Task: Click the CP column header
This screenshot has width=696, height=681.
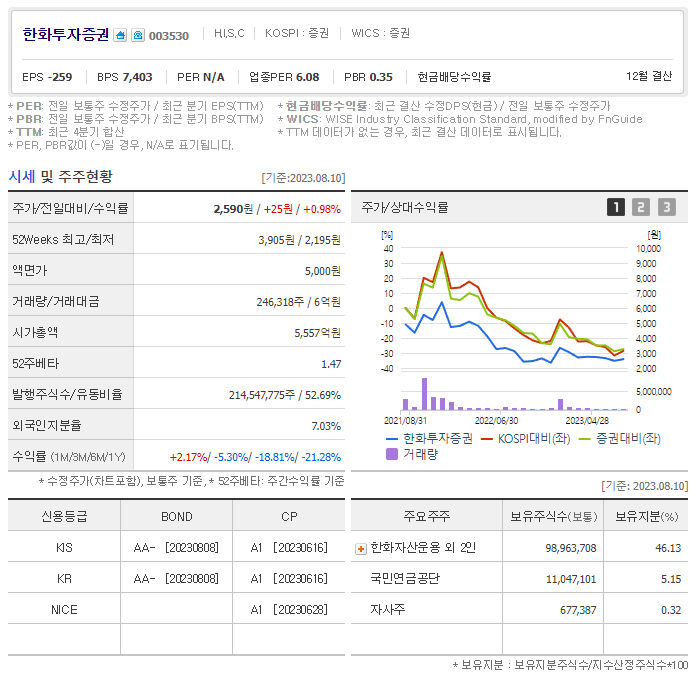Action: pyautogui.click(x=289, y=517)
